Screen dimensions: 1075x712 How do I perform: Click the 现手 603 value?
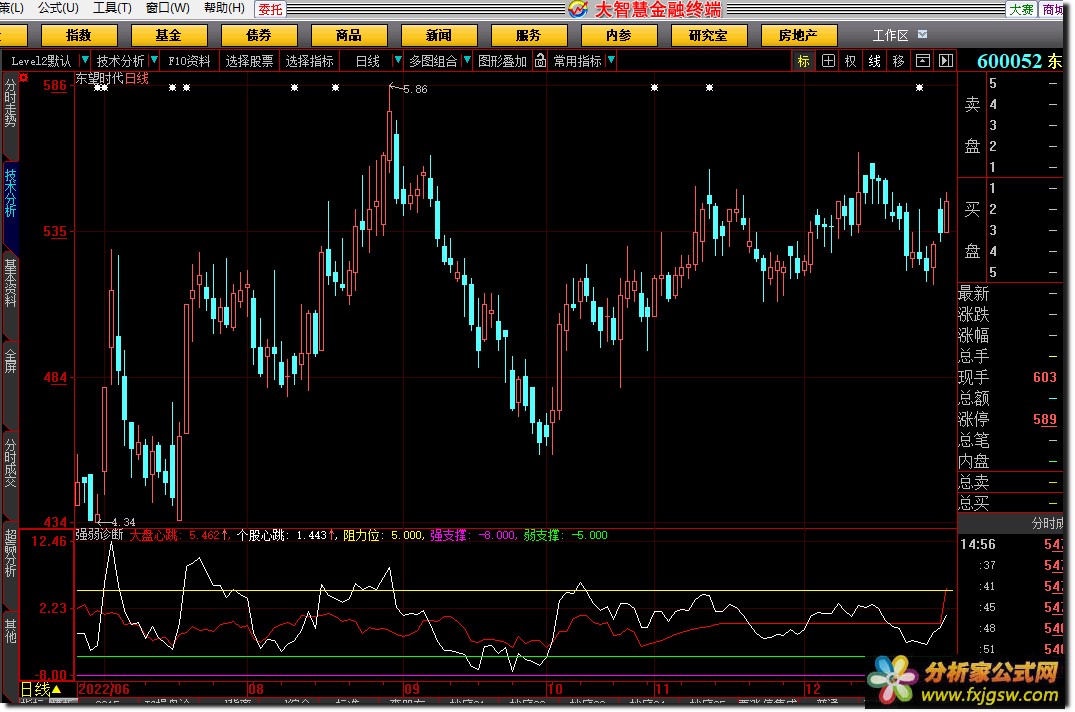(x=1044, y=378)
